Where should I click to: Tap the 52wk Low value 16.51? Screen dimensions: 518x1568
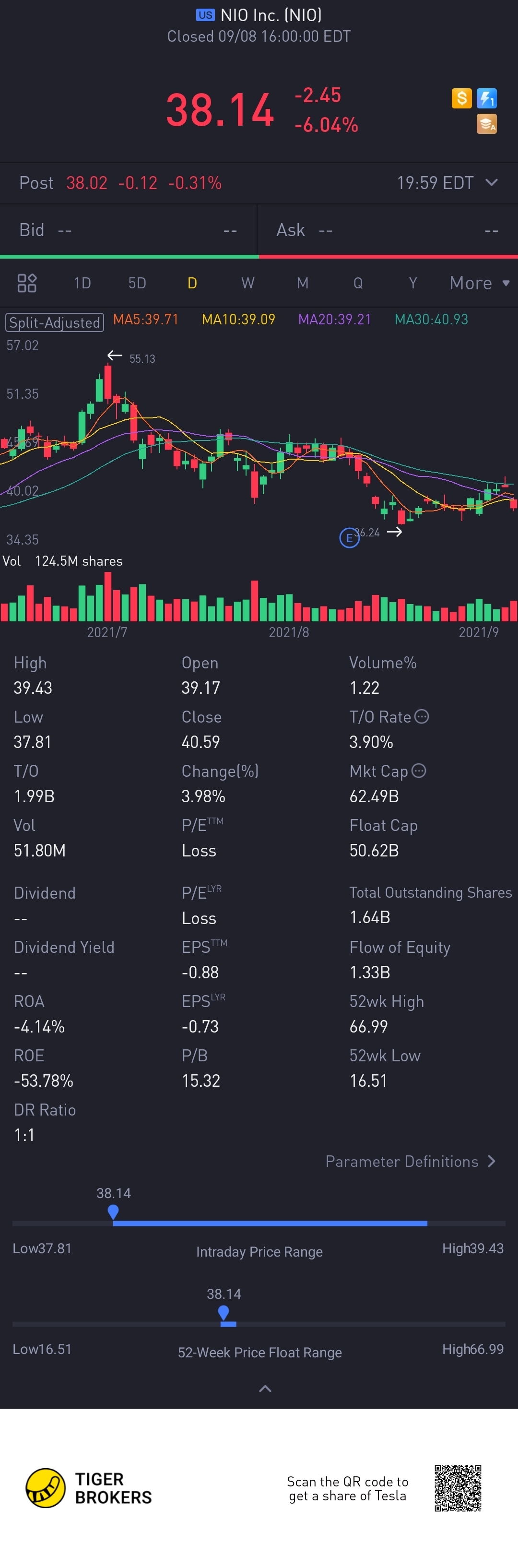pyautogui.click(x=368, y=1081)
